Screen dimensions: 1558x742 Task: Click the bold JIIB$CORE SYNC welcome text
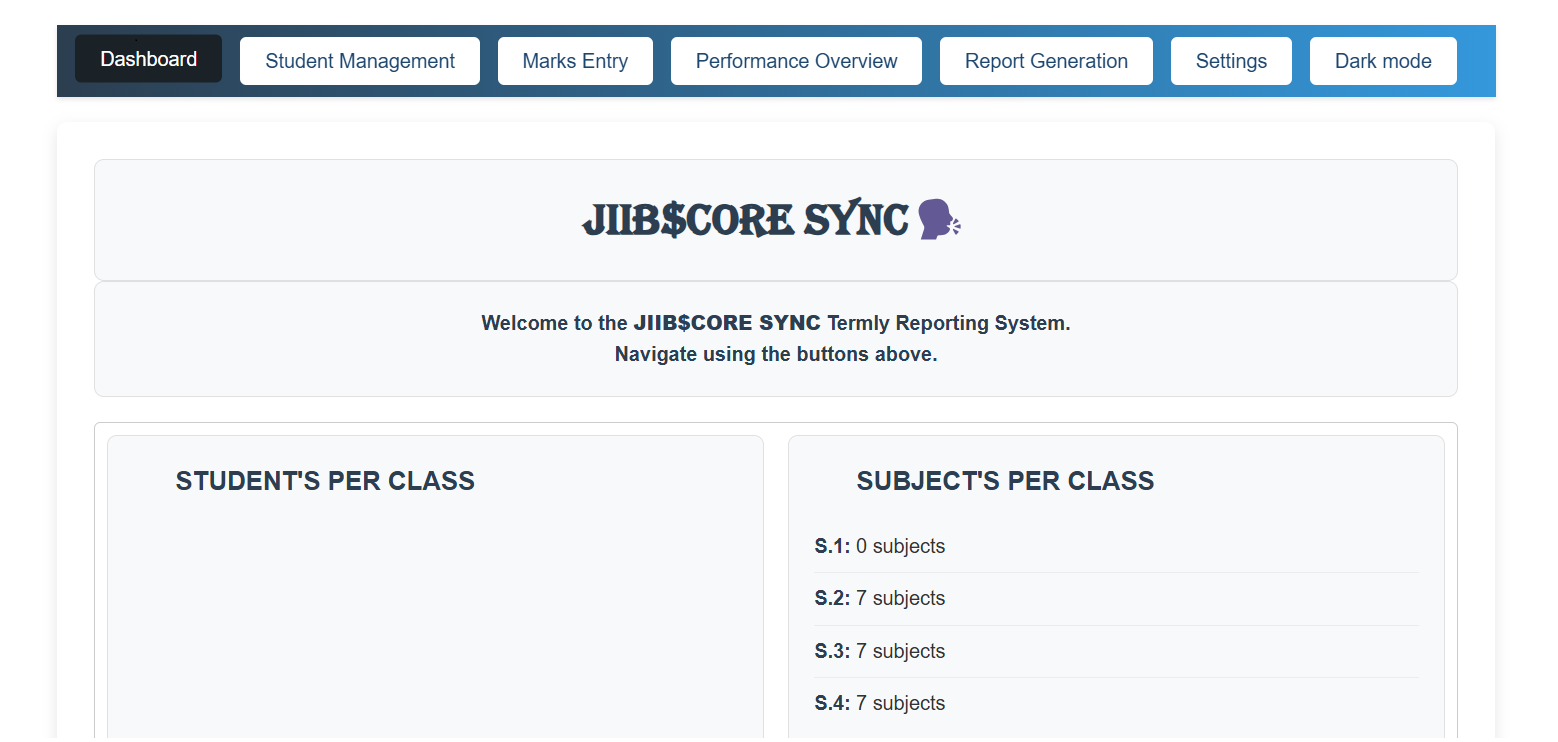[x=727, y=322]
